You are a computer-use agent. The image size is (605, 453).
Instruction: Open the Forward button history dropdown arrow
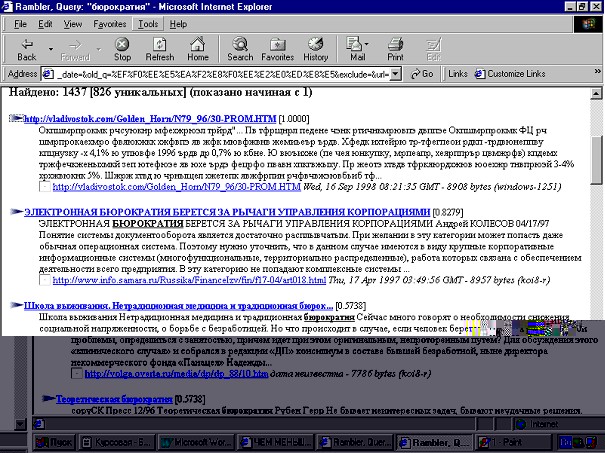(x=99, y=49)
